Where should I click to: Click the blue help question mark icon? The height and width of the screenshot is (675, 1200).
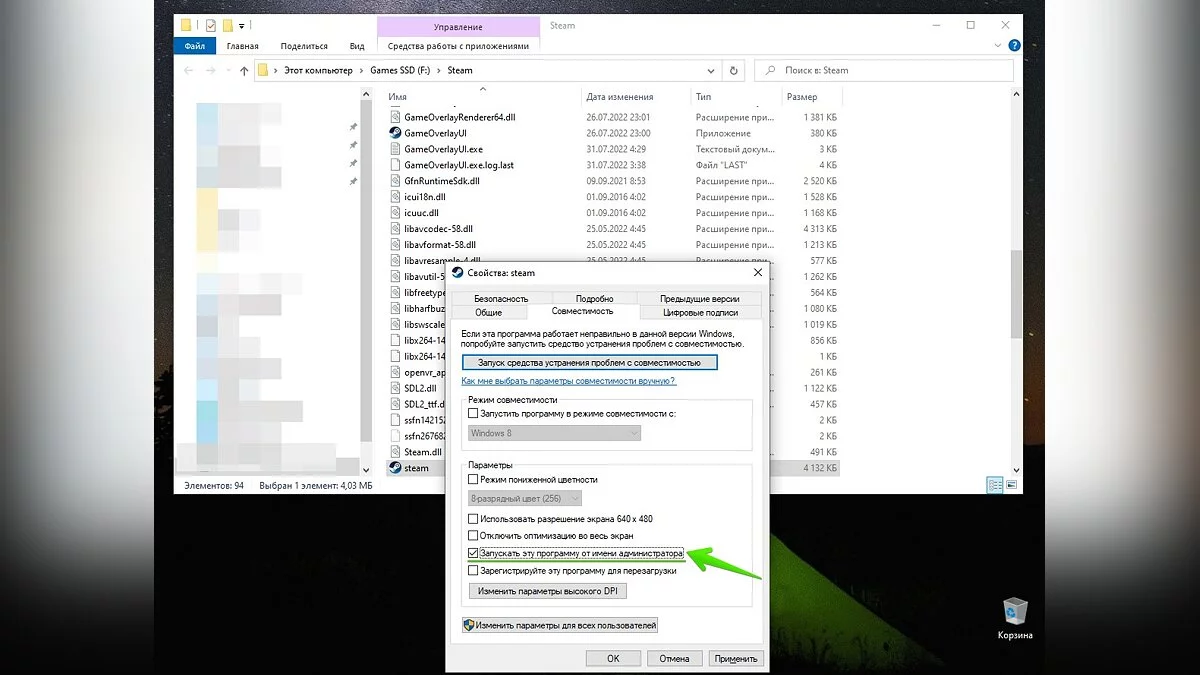click(1014, 46)
